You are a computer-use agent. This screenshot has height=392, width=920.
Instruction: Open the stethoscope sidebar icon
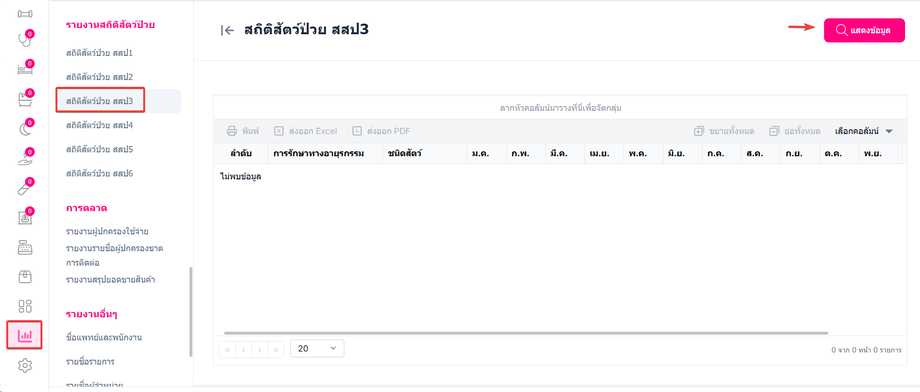click(25, 40)
